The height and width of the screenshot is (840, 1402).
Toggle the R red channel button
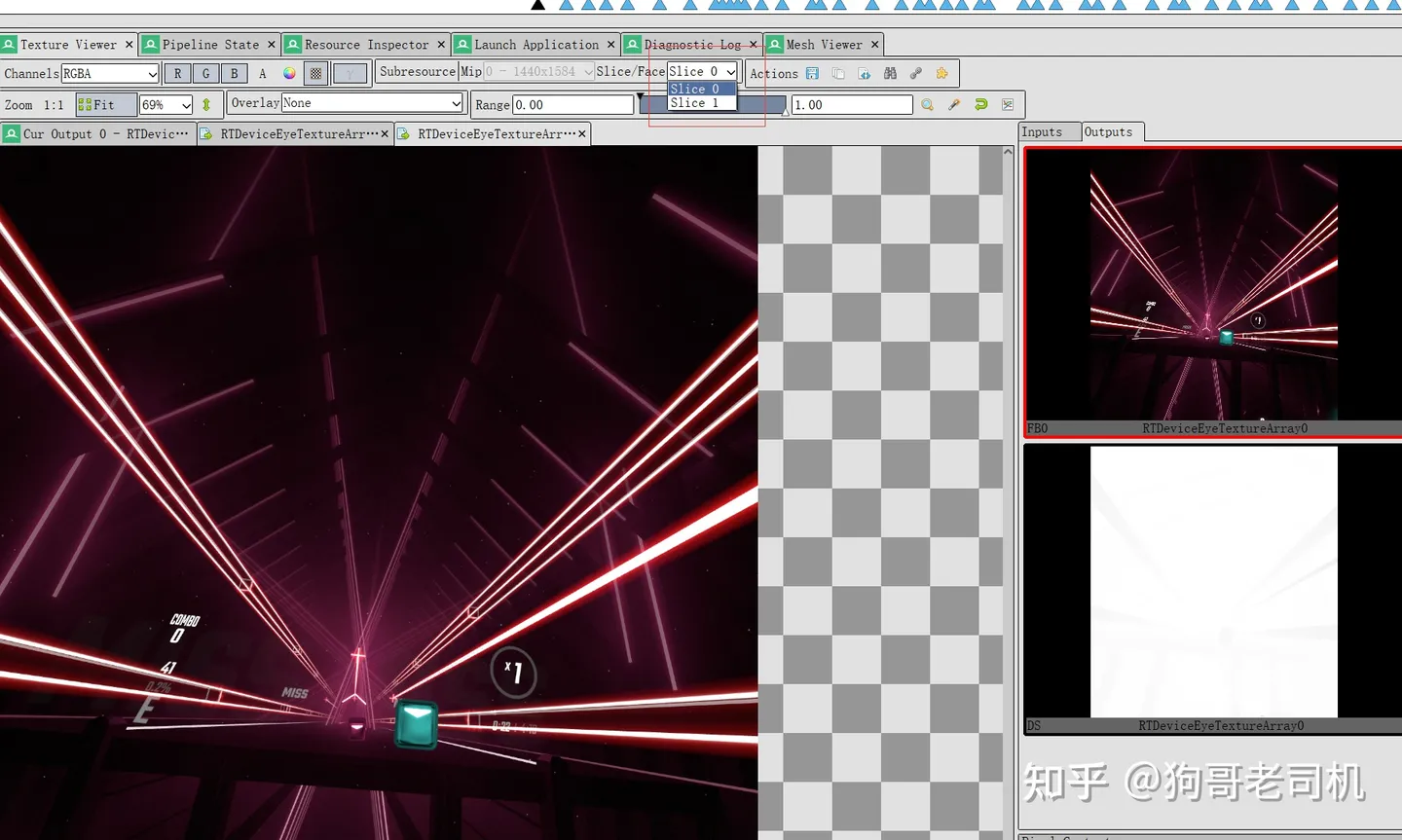tap(177, 73)
